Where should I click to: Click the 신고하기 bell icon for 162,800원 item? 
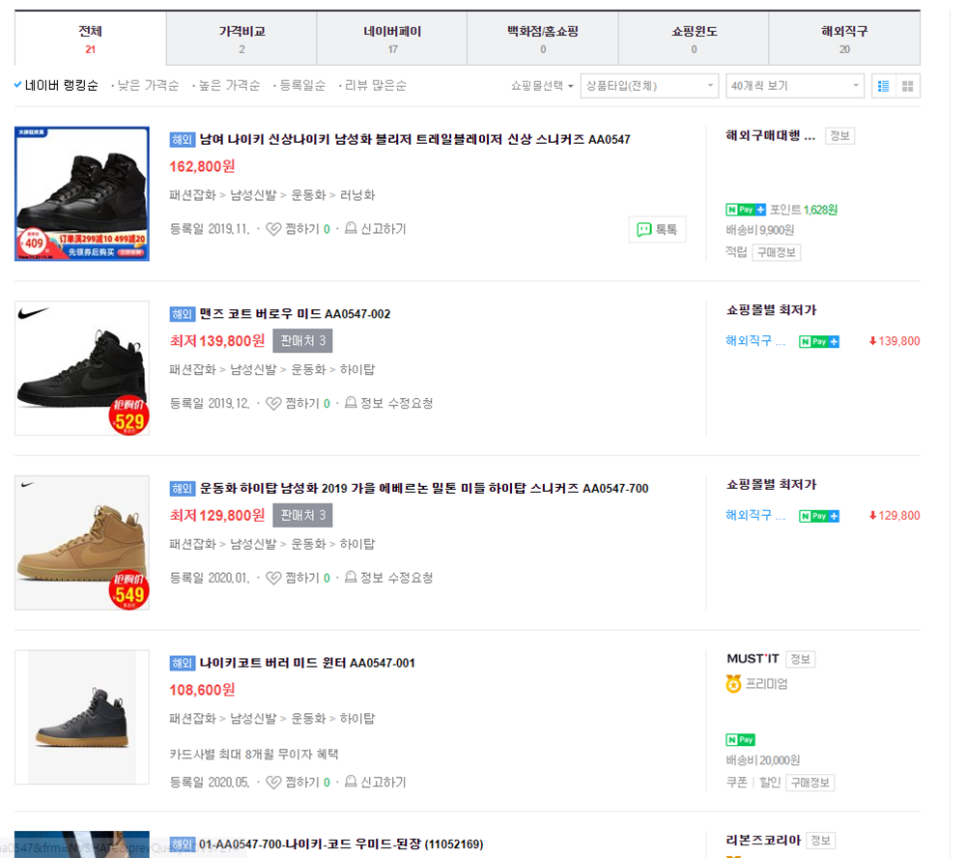tap(351, 229)
